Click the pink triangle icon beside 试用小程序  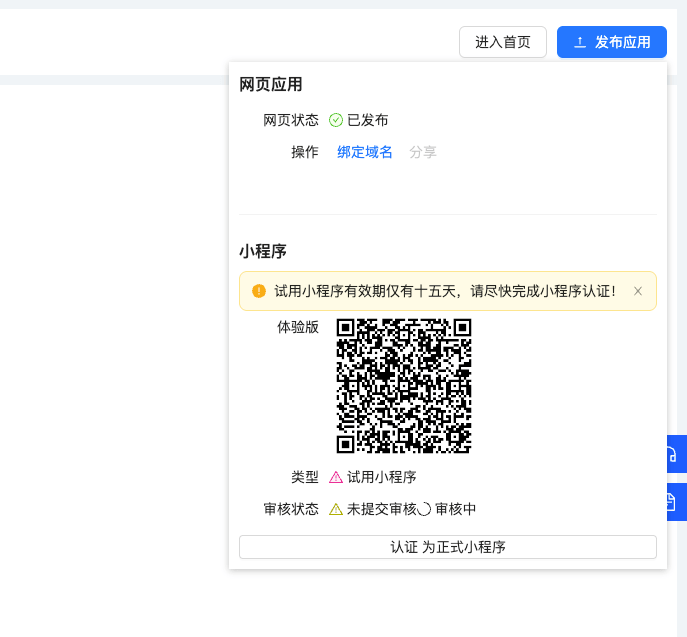tap(336, 477)
